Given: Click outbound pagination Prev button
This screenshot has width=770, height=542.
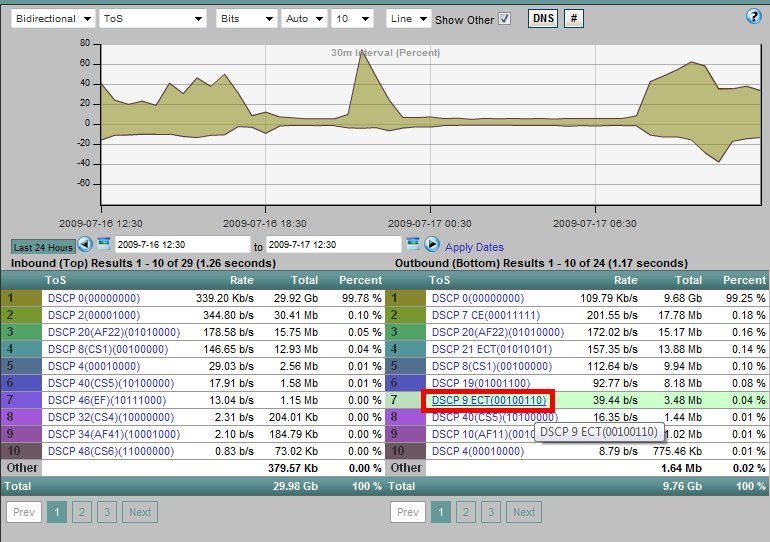Looking at the screenshot, I should [408, 512].
